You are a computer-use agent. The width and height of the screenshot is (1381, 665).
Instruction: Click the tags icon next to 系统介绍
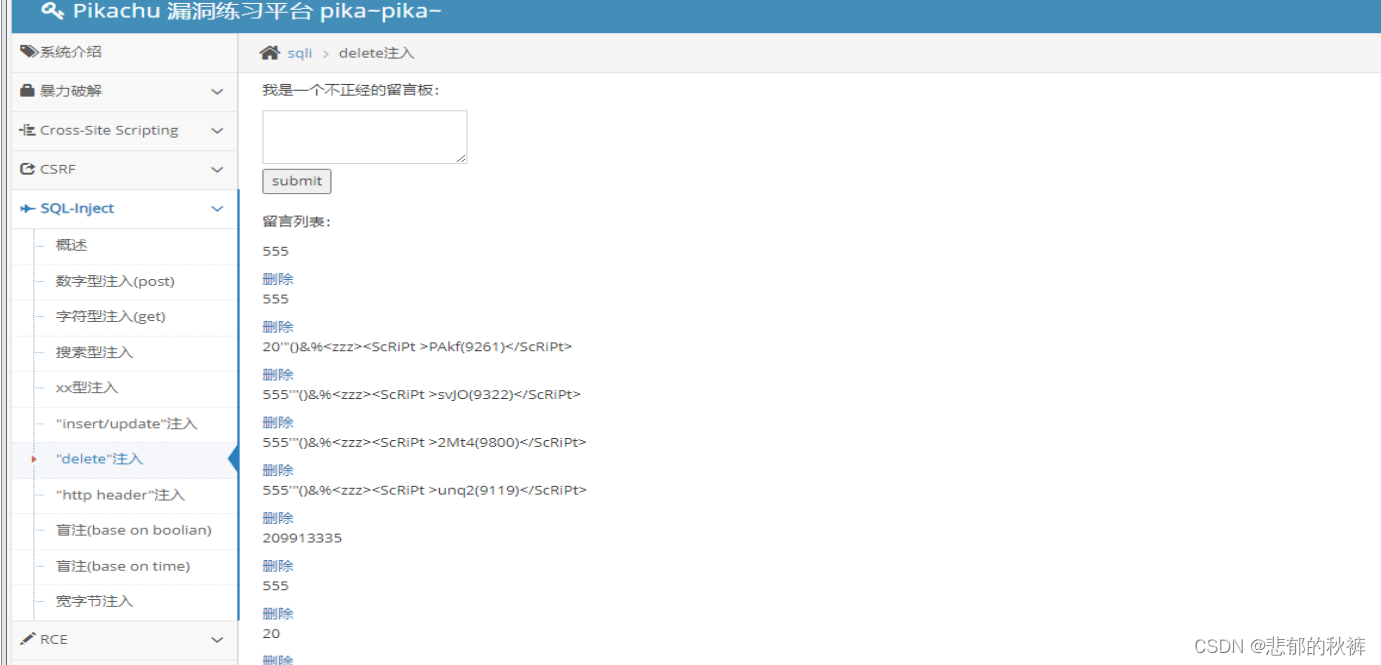pyautogui.click(x=27, y=51)
